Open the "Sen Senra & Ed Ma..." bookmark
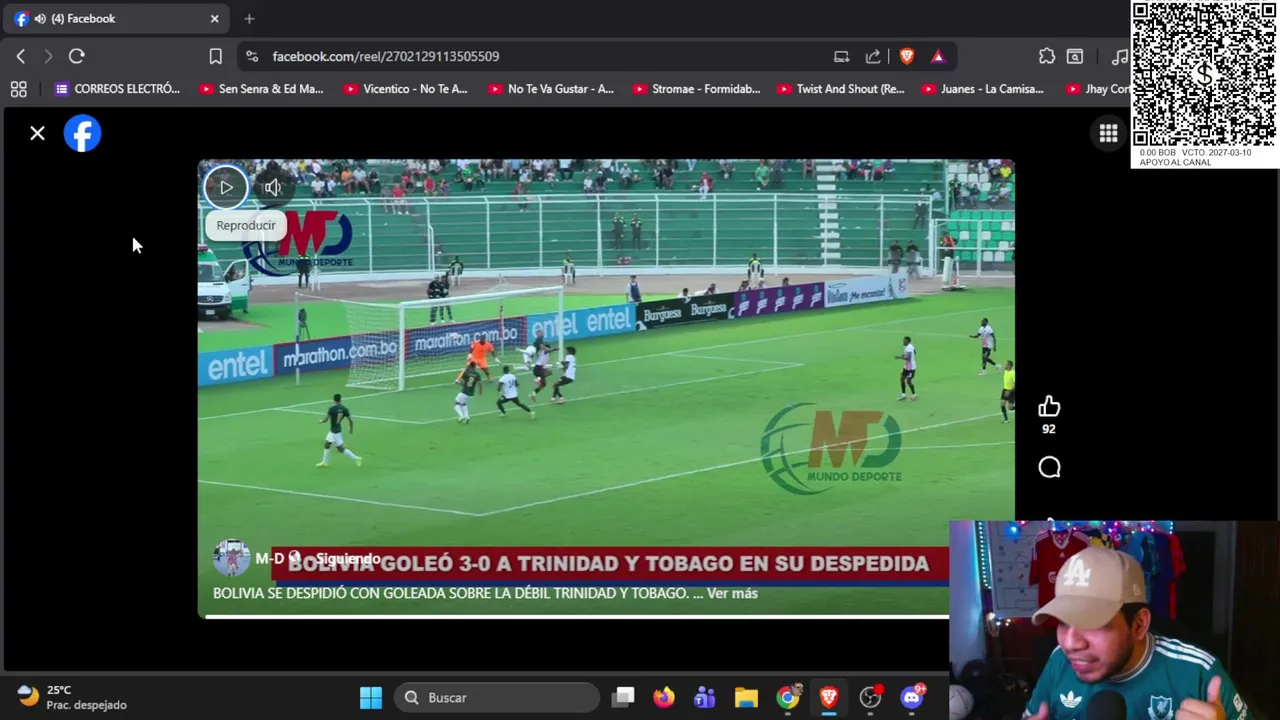Image resolution: width=1280 pixels, height=720 pixels. (261, 89)
